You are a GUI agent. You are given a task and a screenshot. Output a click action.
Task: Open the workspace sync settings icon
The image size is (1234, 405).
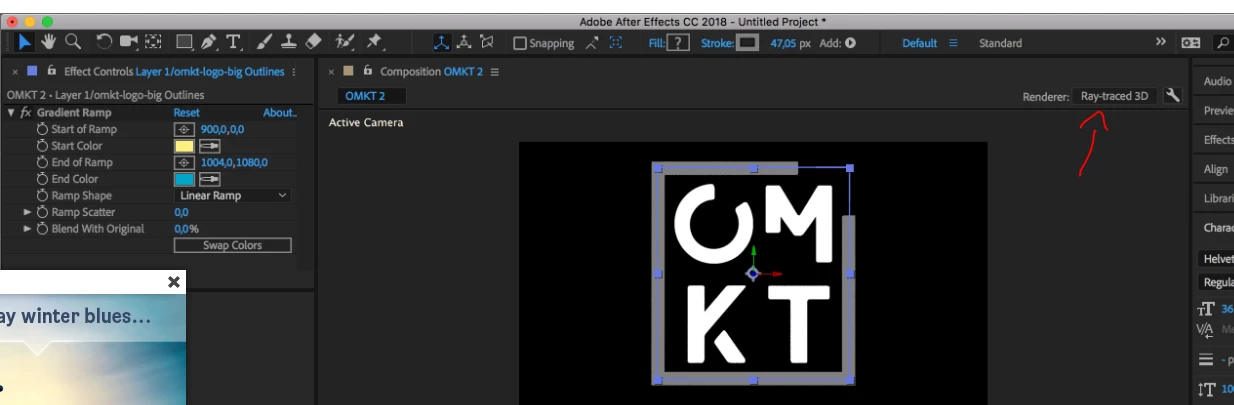[1190, 43]
